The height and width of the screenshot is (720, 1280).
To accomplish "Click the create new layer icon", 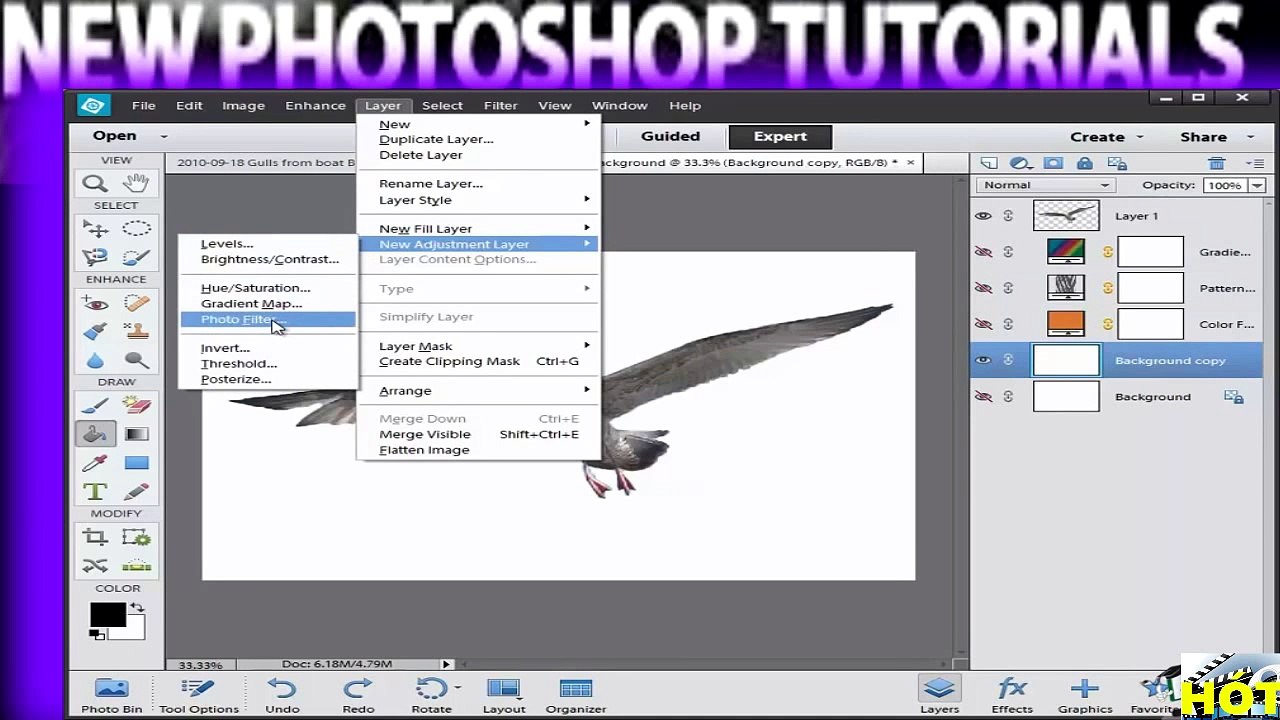I will [x=988, y=163].
